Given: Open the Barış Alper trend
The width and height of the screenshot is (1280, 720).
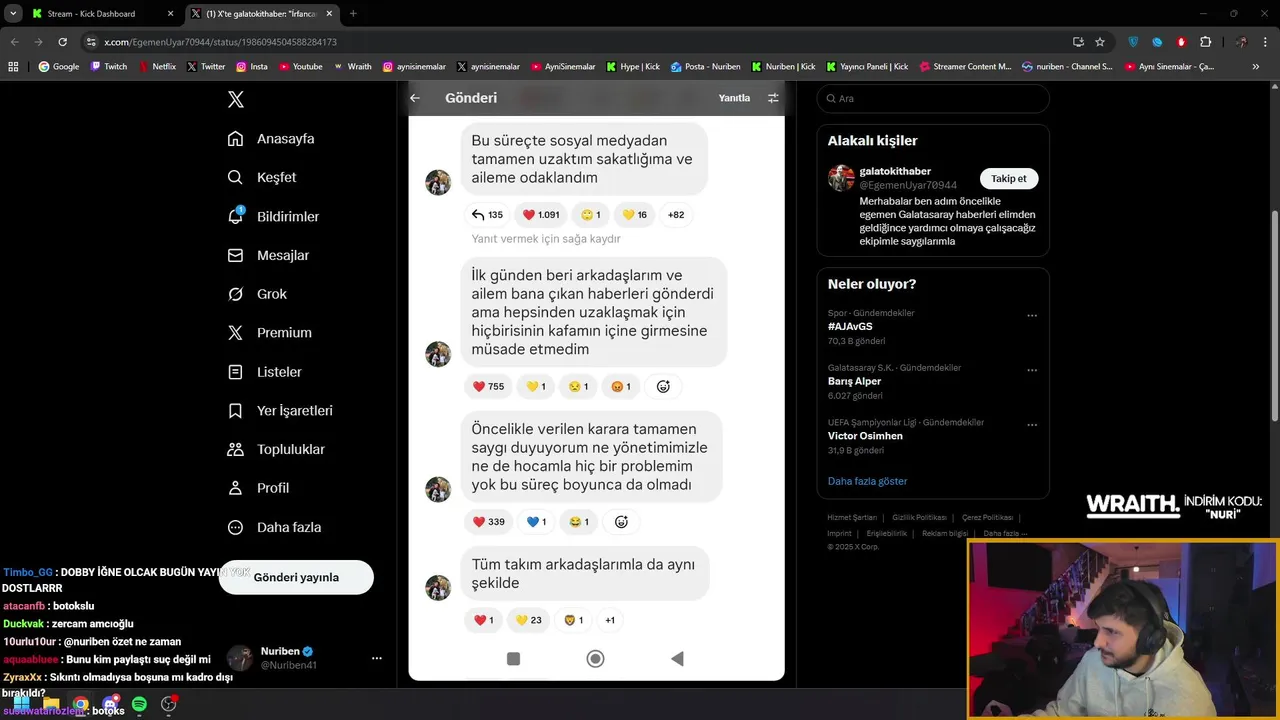Looking at the screenshot, I should (854, 381).
